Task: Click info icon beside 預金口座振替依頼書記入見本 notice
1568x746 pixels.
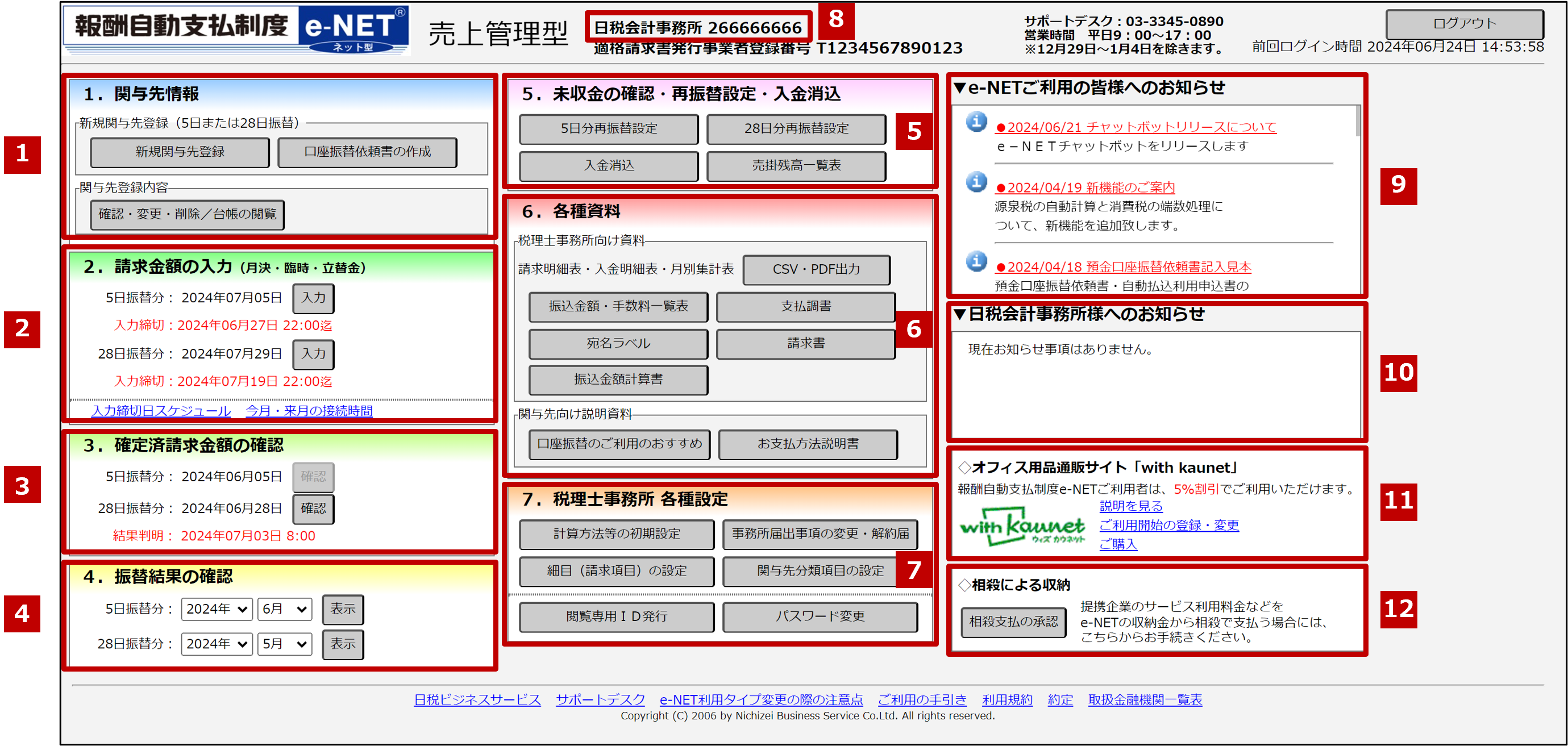Action: 976,262
